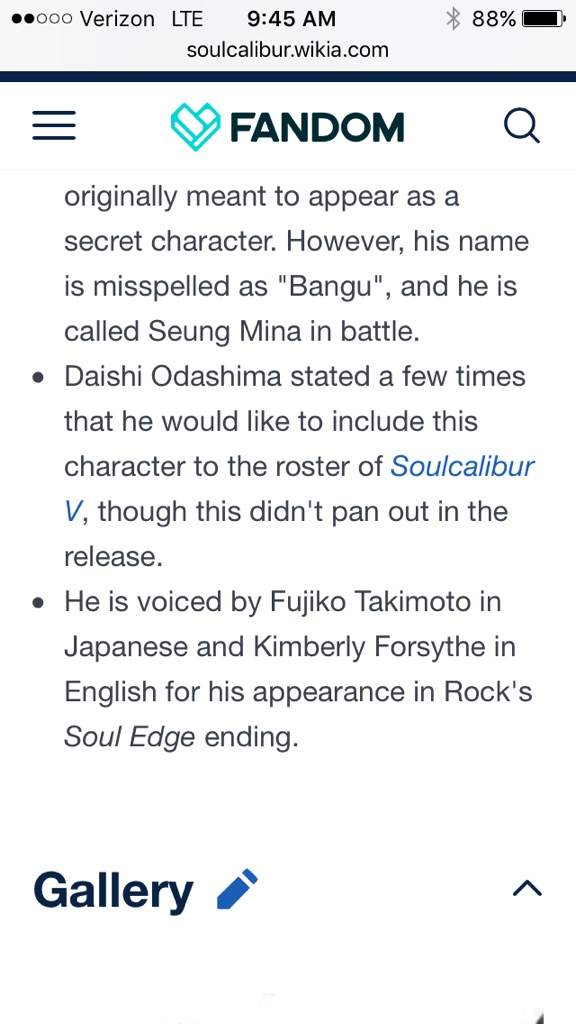
Task: Tap the Fandom heart logo icon
Action: (x=195, y=127)
